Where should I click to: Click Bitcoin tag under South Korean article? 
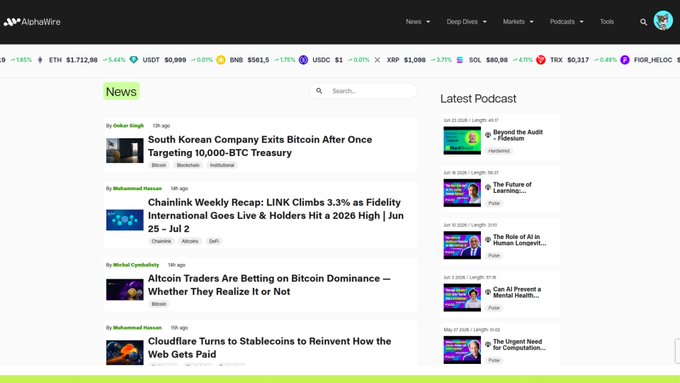[159, 165]
